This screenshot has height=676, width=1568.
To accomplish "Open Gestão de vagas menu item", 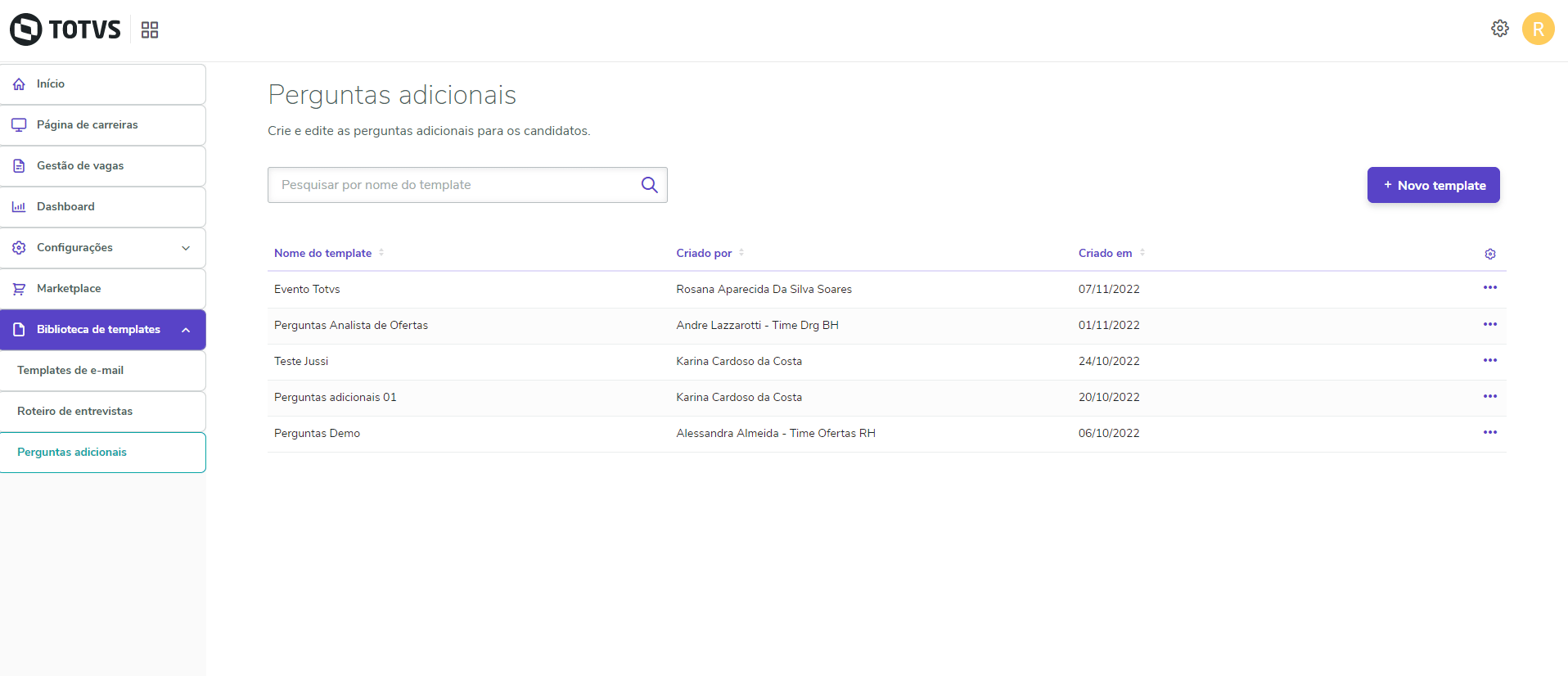I will 102,166.
